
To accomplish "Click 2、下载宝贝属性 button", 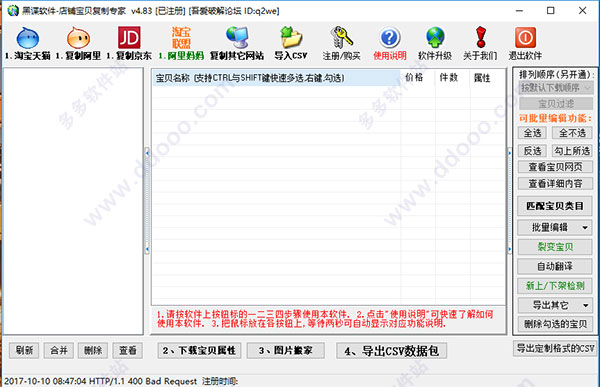I will pyautogui.click(x=199, y=350).
